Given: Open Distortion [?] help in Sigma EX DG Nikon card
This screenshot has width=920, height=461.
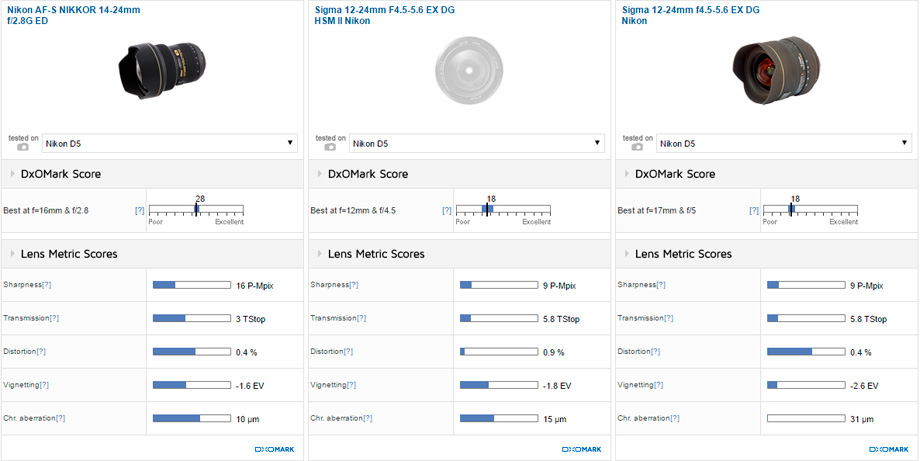Looking at the screenshot, I should coord(656,352).
